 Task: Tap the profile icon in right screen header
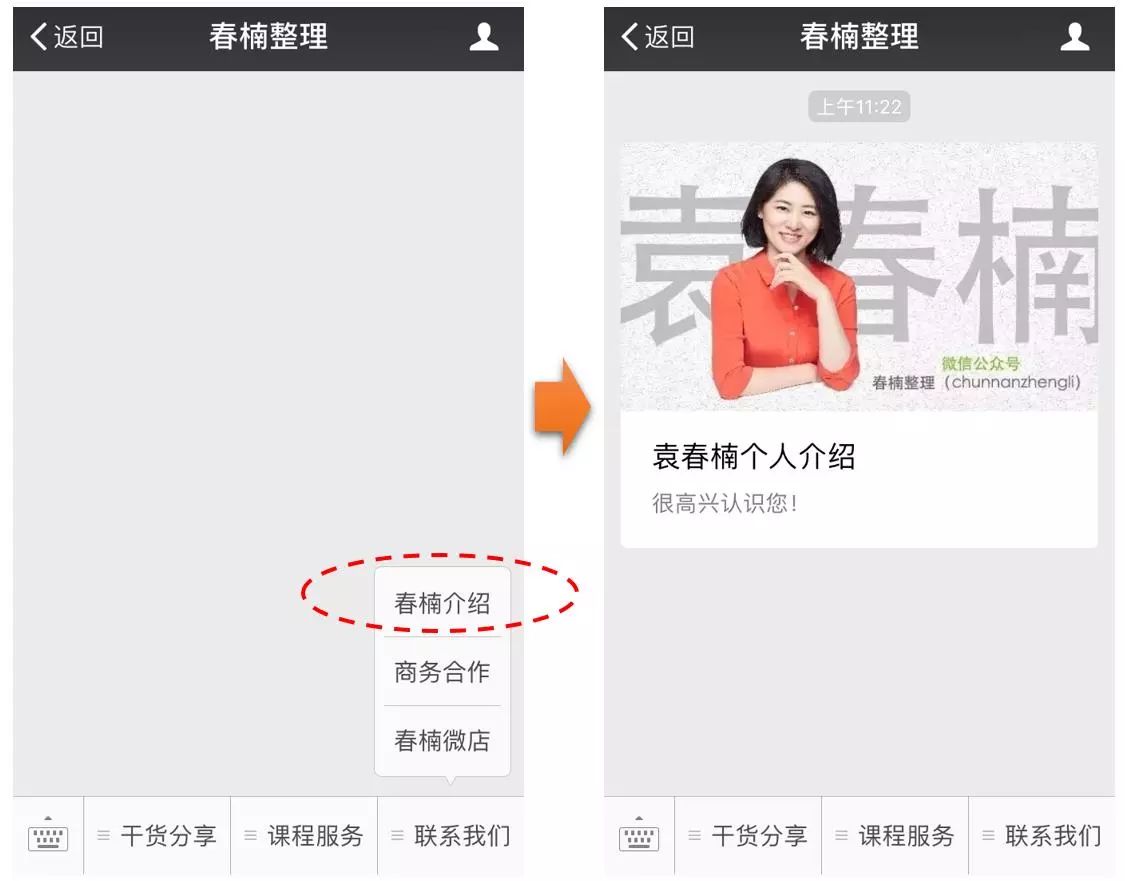click(x=1075, y=37)
